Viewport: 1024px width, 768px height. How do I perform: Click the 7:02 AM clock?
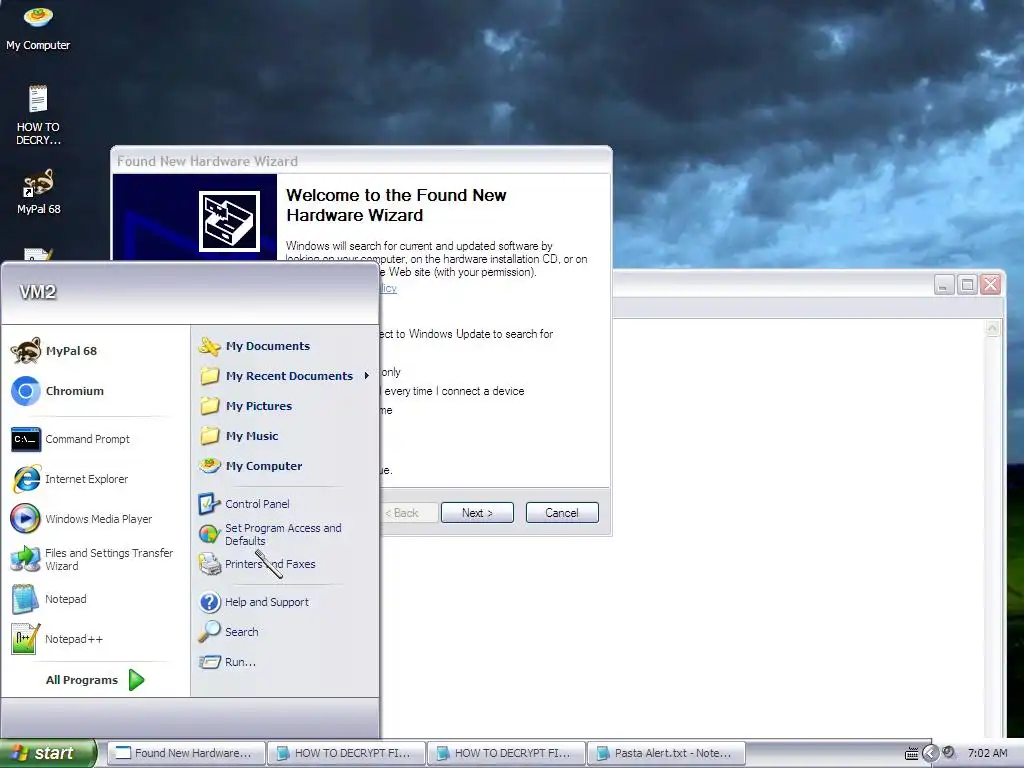click(x=987, y=753)
